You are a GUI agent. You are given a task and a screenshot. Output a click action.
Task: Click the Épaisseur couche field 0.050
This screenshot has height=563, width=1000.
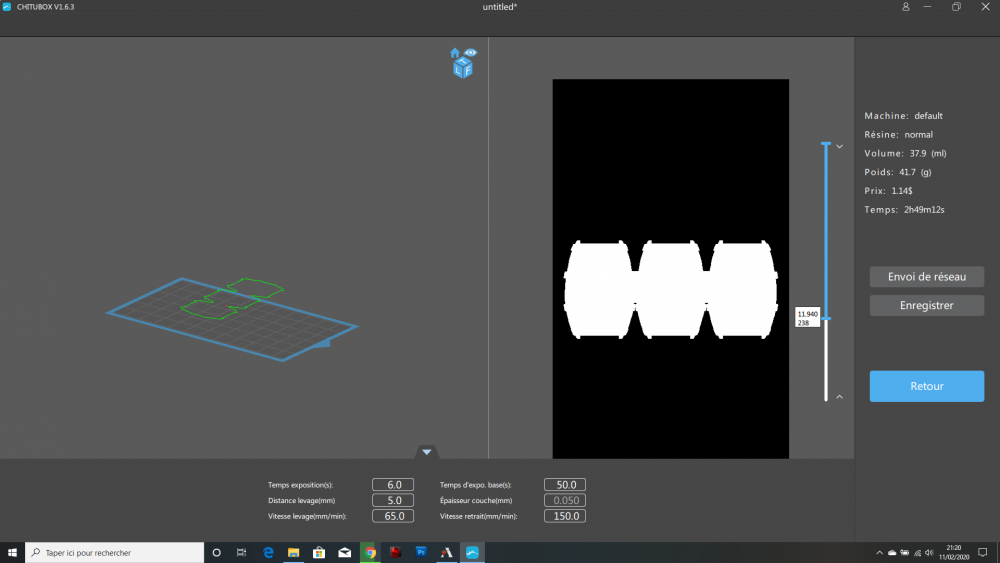coord(565,501)
